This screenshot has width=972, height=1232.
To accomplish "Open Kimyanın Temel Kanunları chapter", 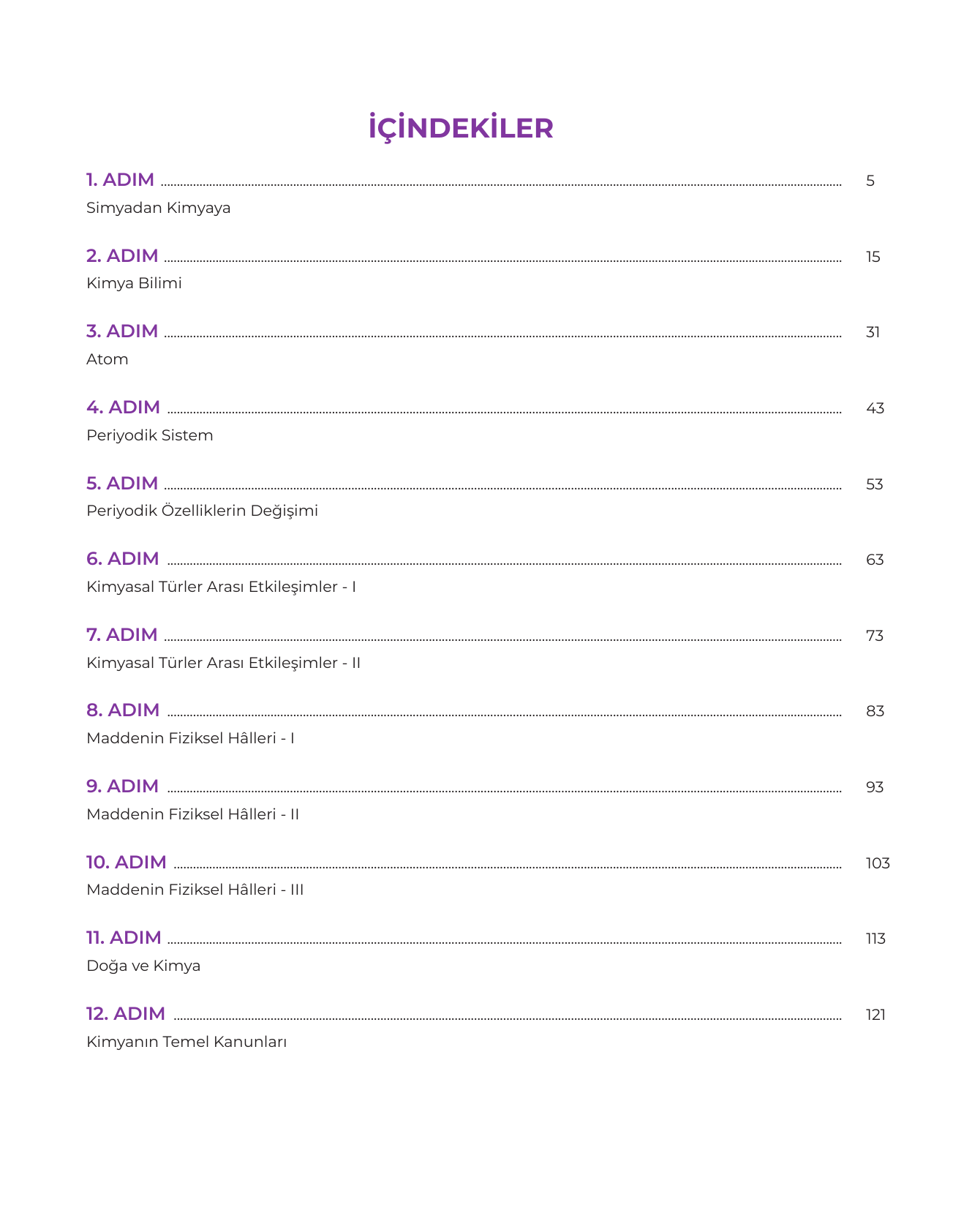I will tap(187, 1042).
